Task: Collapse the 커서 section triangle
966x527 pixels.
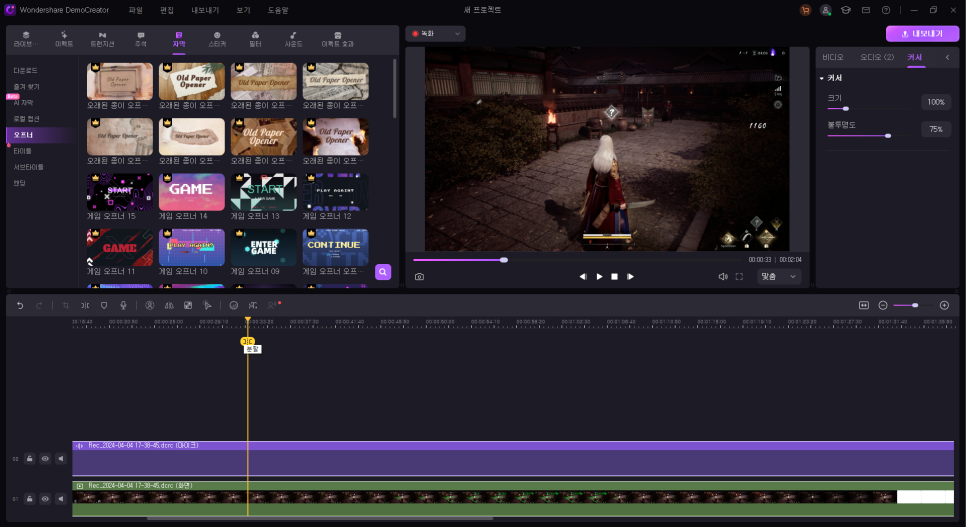Action: click(x=822, y=78)
